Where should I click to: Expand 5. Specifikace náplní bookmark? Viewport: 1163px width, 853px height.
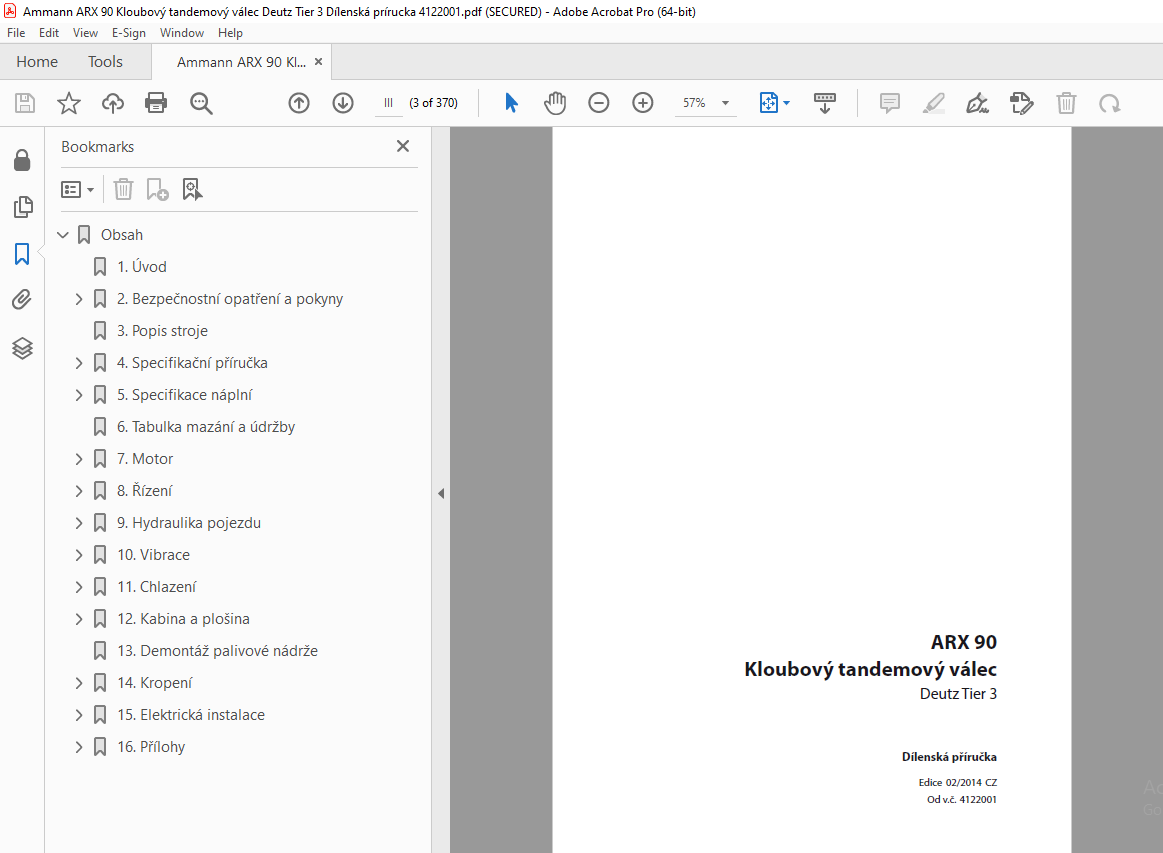[79, 395]
